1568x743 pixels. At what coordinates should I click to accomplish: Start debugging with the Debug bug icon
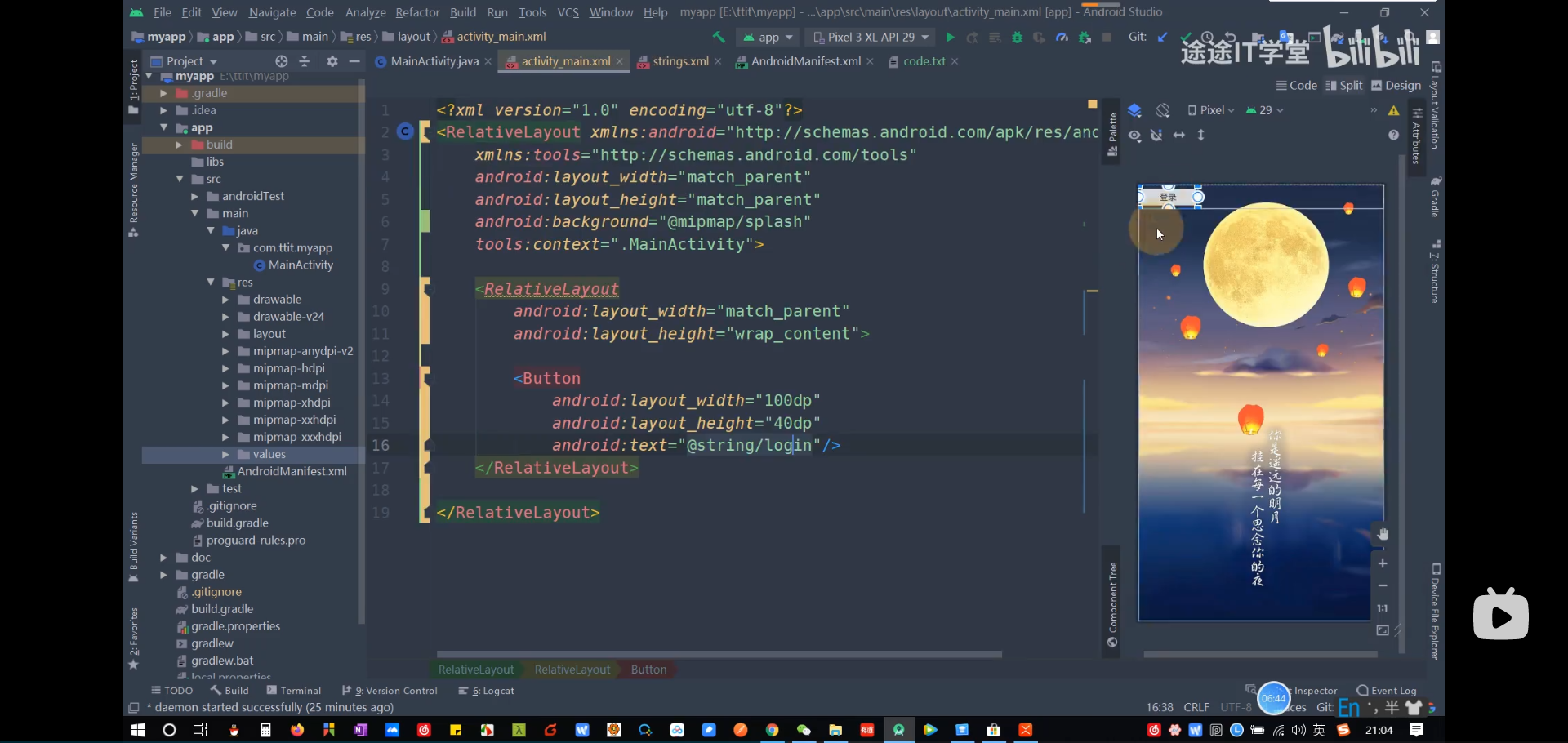[x=1017, y=38]
